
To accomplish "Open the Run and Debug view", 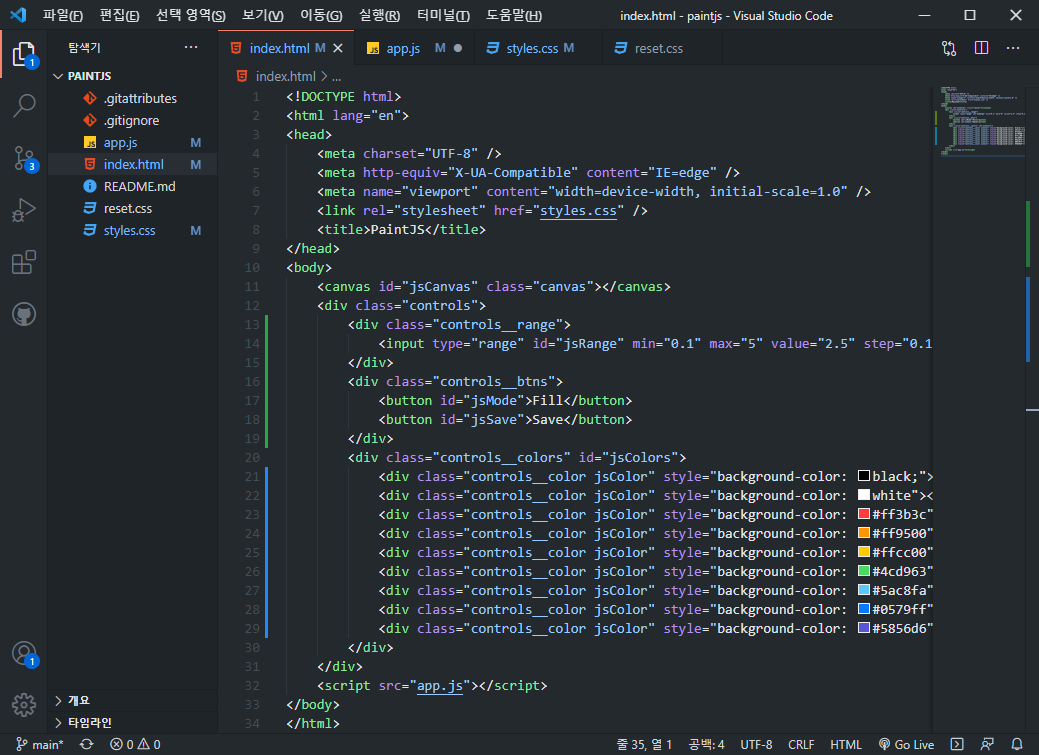I will point(24,210).
